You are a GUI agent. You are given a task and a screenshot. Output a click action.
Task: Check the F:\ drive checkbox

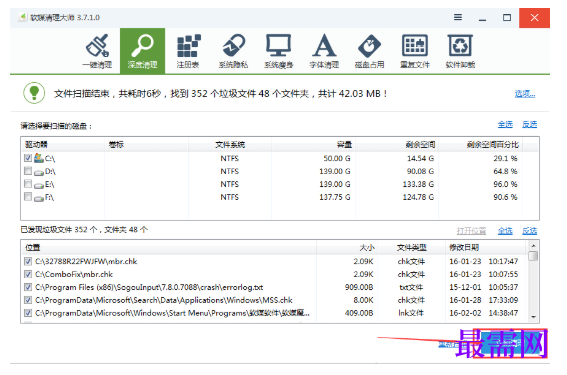(28, 196)
